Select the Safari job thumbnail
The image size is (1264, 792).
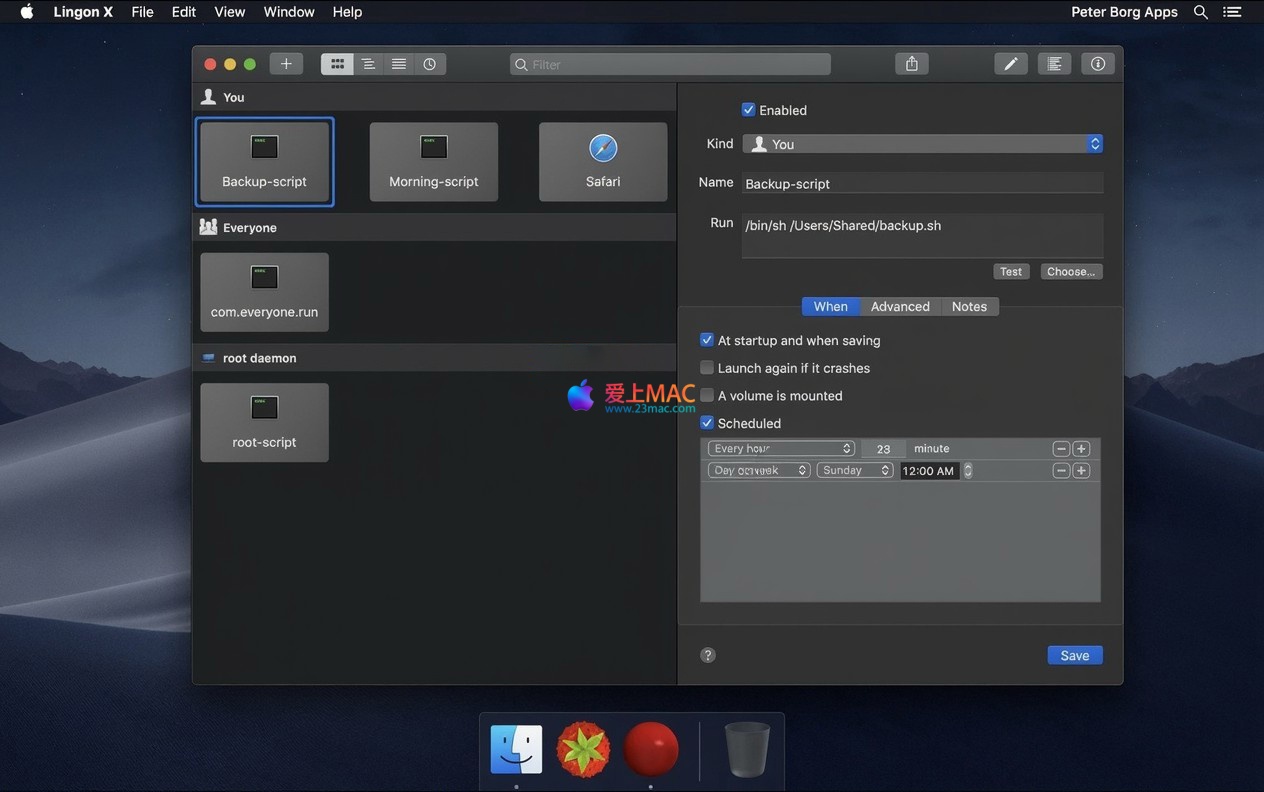[x=603, y=162]
